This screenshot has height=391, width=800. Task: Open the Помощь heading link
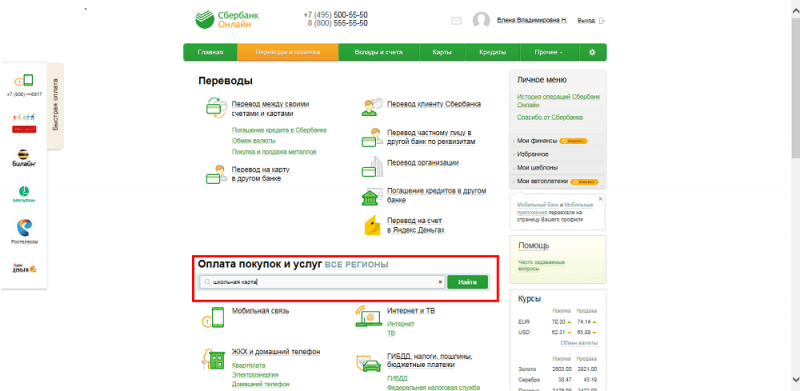[x=534, y=246]
